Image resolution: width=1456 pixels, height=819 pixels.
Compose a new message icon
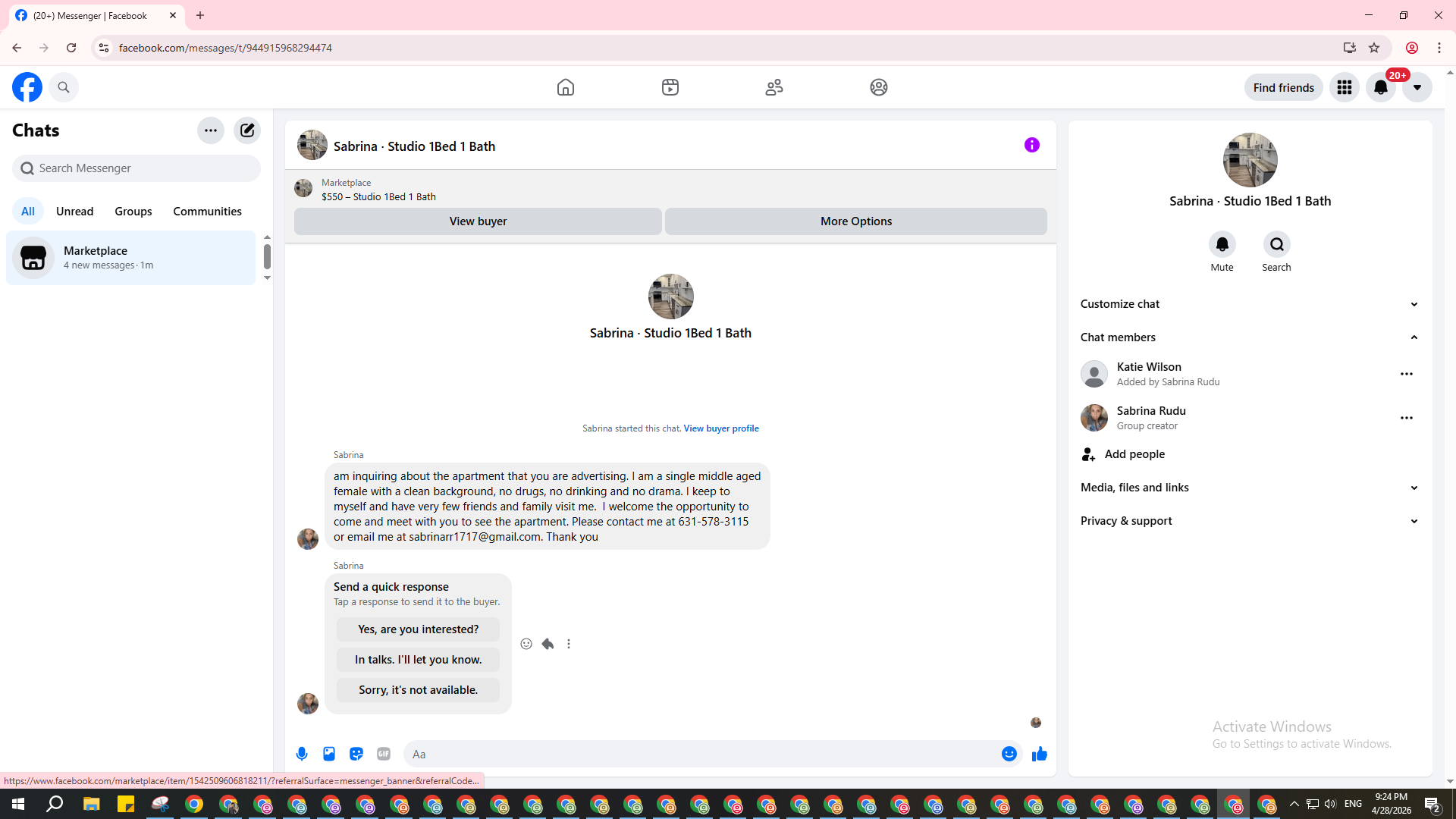coord(247,130)
